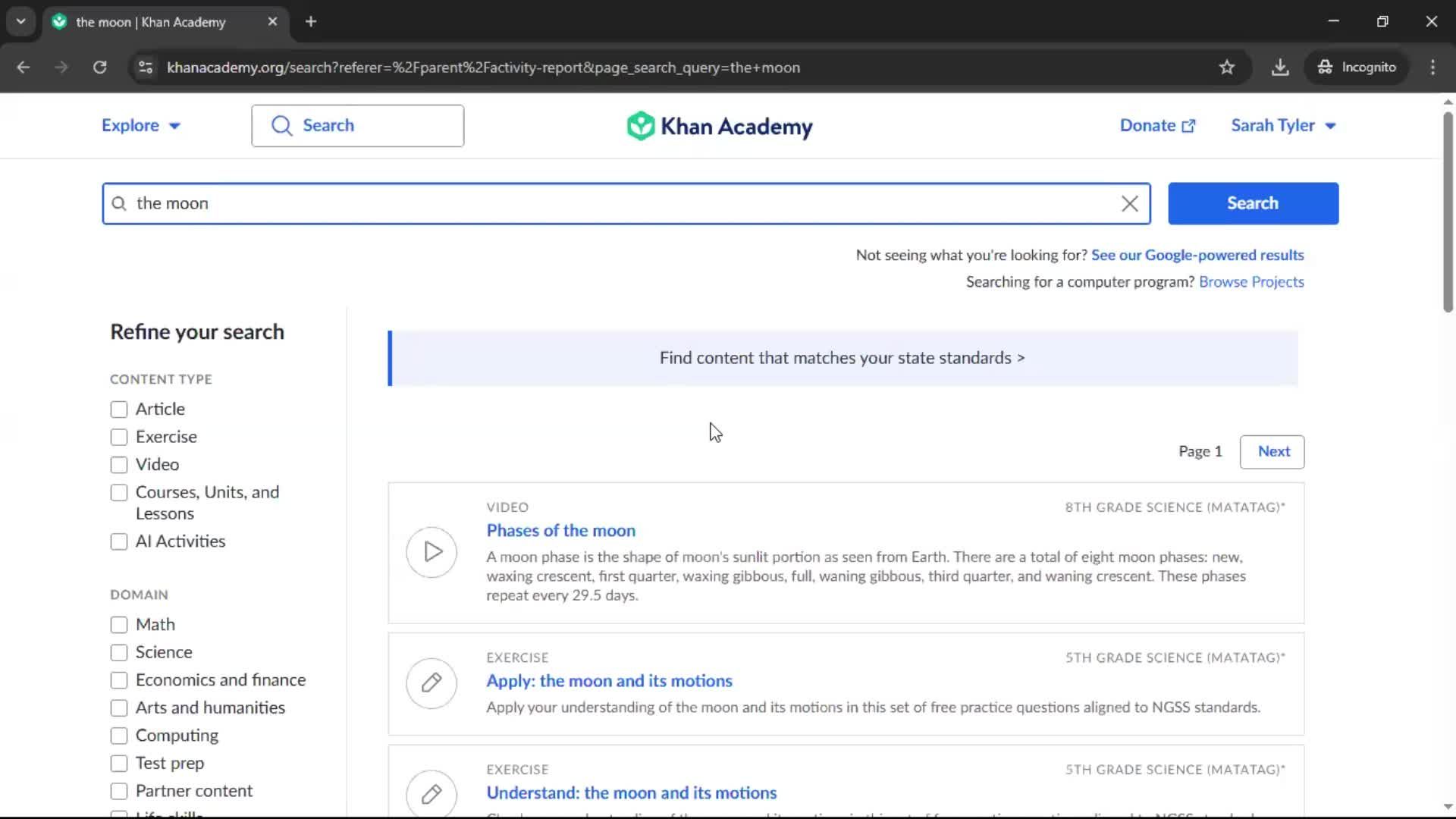Click the forward navigation arrow
Viewport: 1456px width, 819px height.
coord(61,67)
